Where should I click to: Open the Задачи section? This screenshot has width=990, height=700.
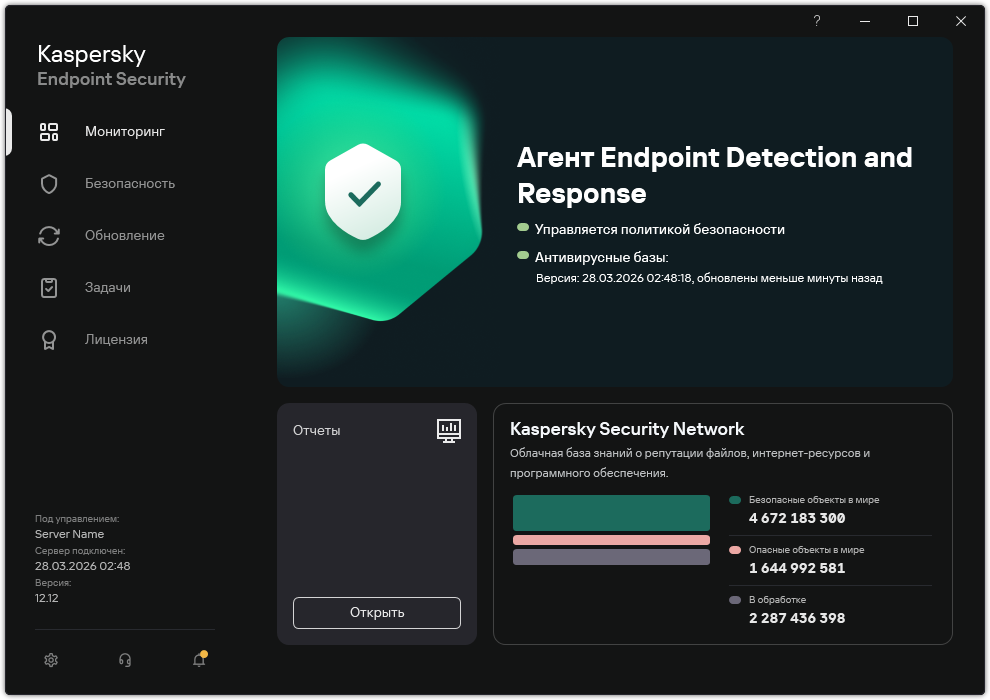click(107, 287)
